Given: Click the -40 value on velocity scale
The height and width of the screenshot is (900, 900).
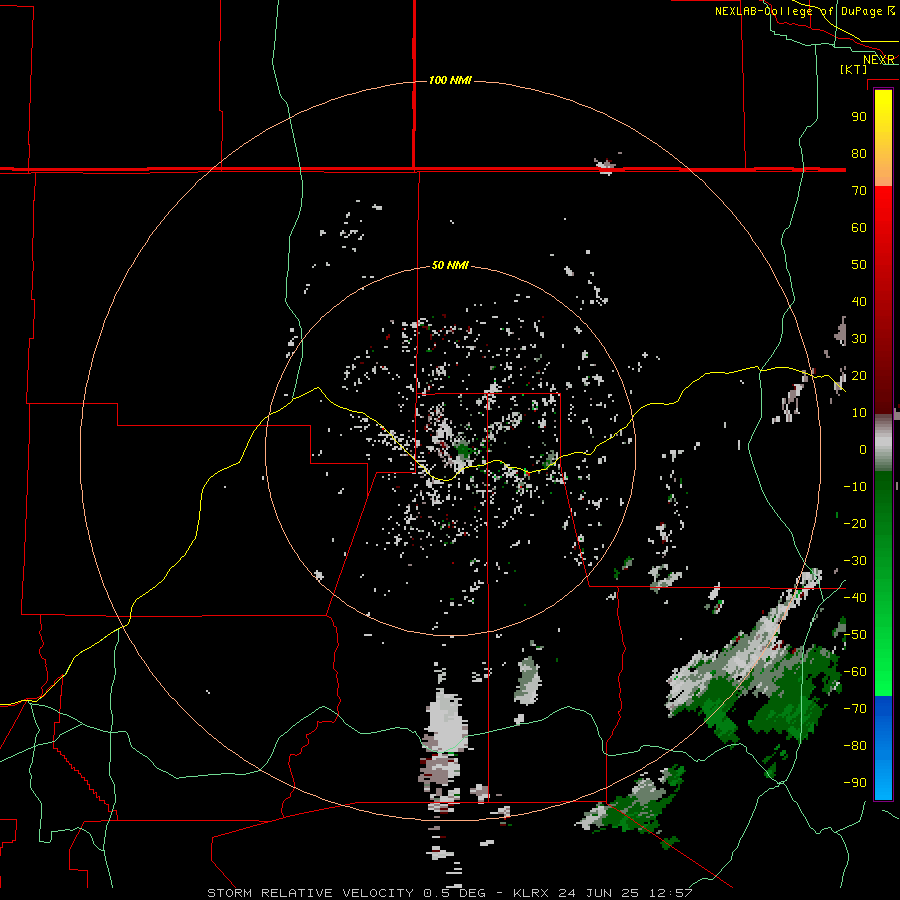Looking at the screenshot, I should pyautogui.click(x=855, y=598).
